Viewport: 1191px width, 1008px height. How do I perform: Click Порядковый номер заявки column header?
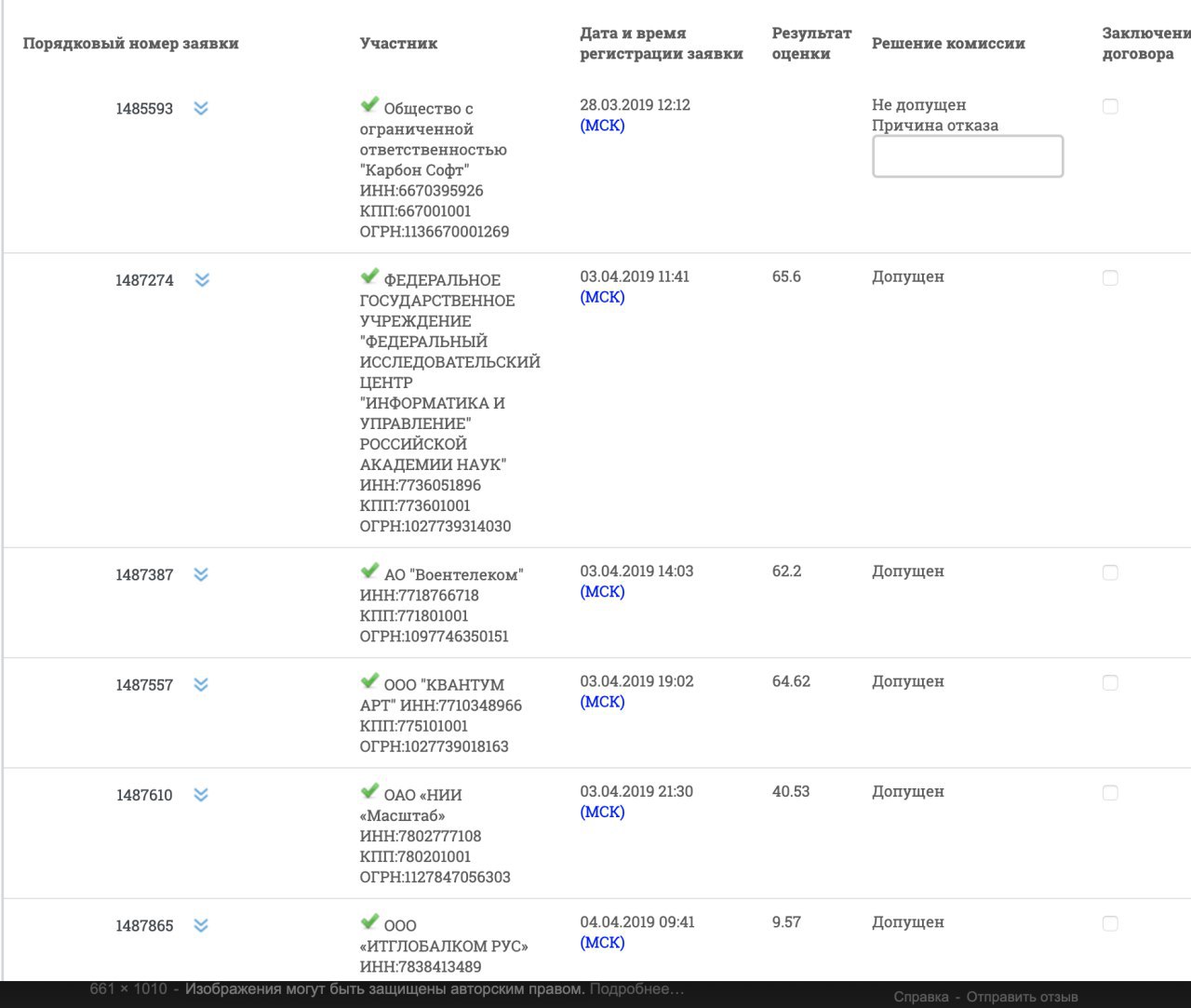click(131, 44)
